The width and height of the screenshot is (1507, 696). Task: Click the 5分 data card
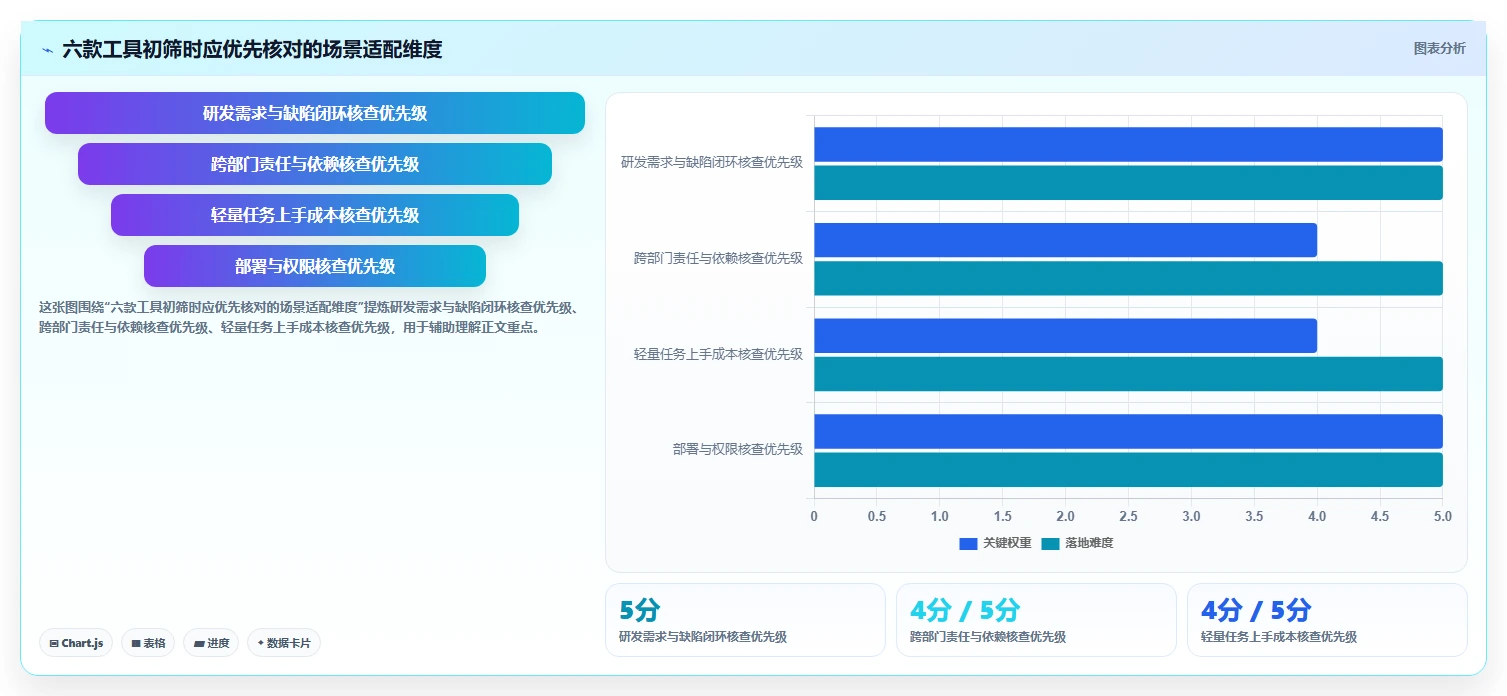[745, 620]
